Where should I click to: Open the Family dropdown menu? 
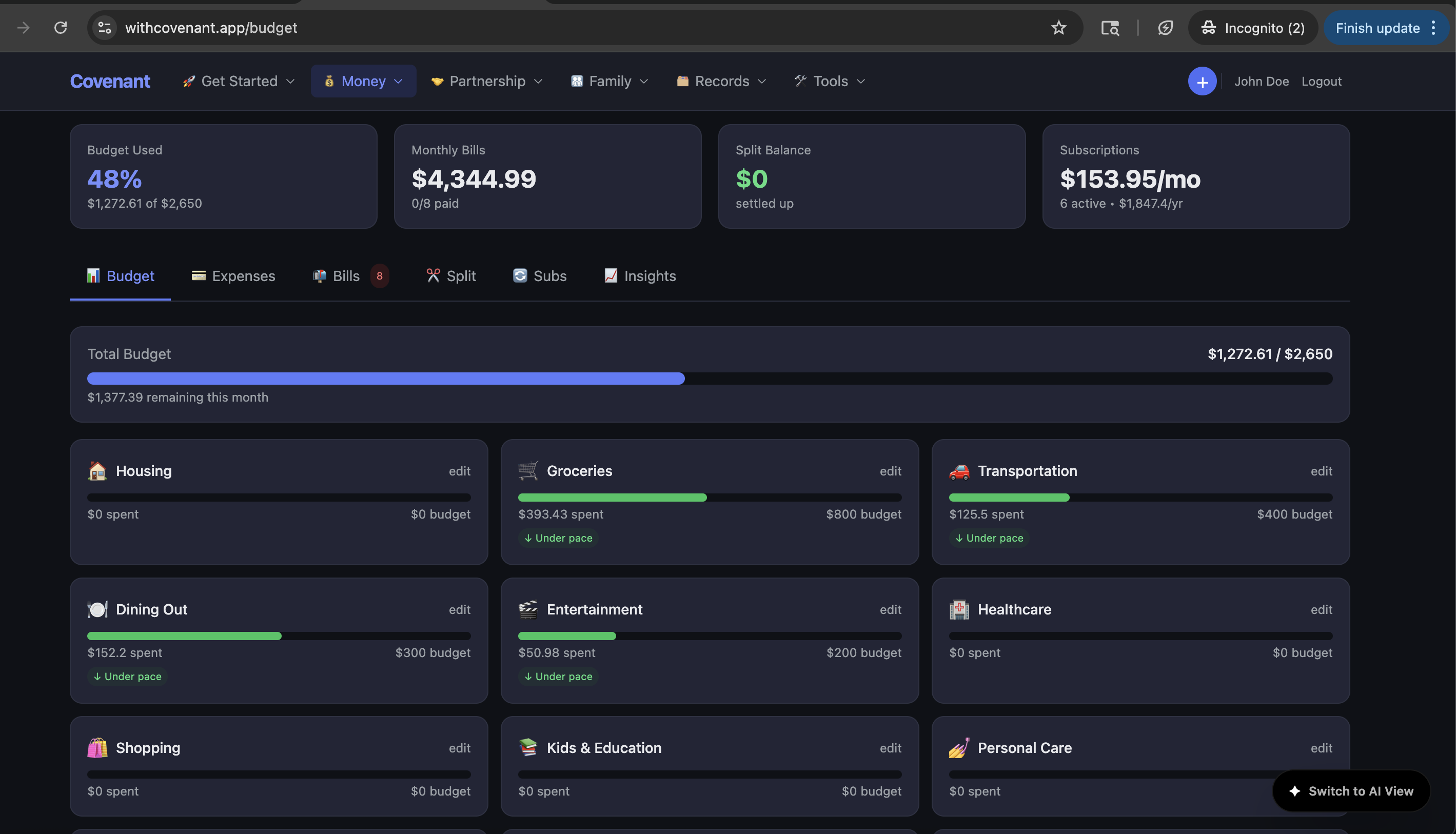pyautogui.click(x=609, y=82)
